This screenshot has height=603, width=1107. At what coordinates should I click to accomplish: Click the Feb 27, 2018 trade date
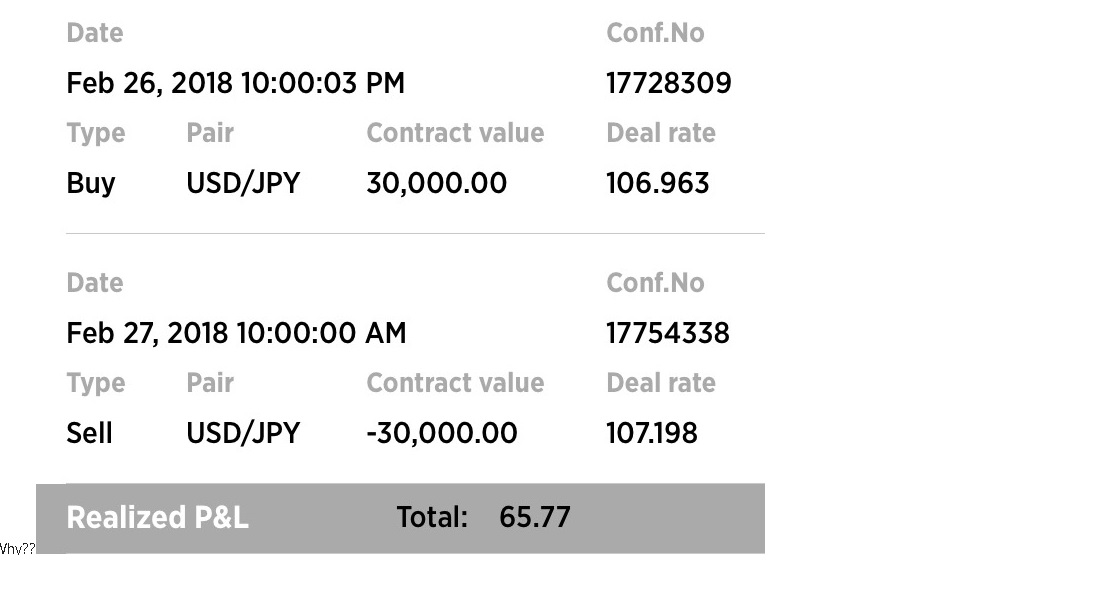(236, 333)
